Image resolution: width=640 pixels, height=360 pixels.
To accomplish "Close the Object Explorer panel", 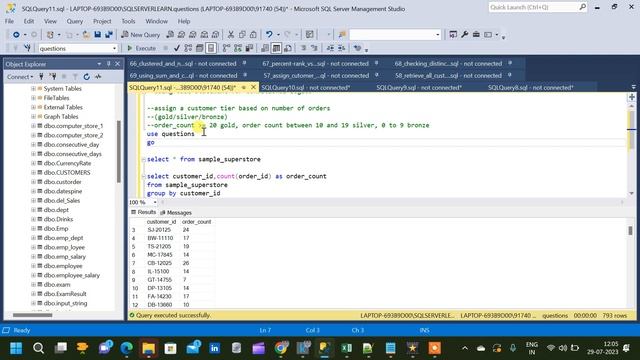I will click(x=118, y=64).
